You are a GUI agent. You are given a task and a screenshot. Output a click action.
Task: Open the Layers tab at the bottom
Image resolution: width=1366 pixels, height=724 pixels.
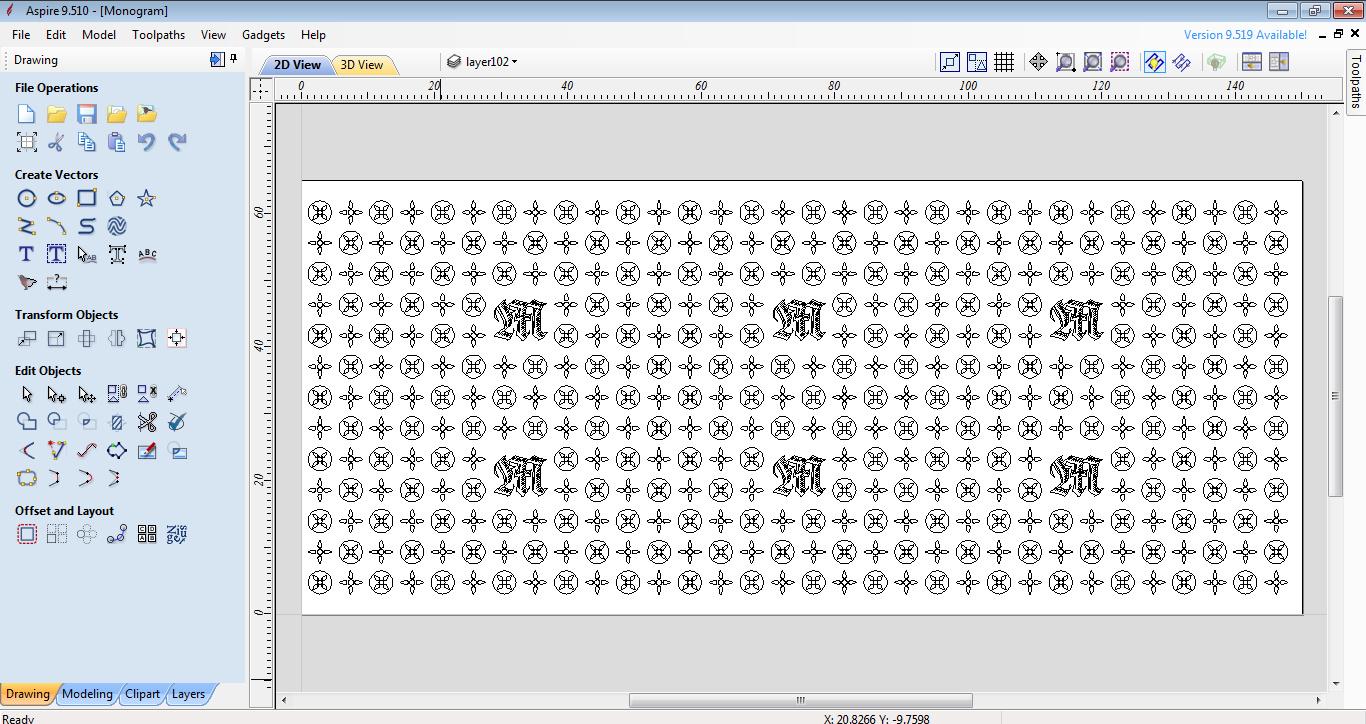[188, 693]
